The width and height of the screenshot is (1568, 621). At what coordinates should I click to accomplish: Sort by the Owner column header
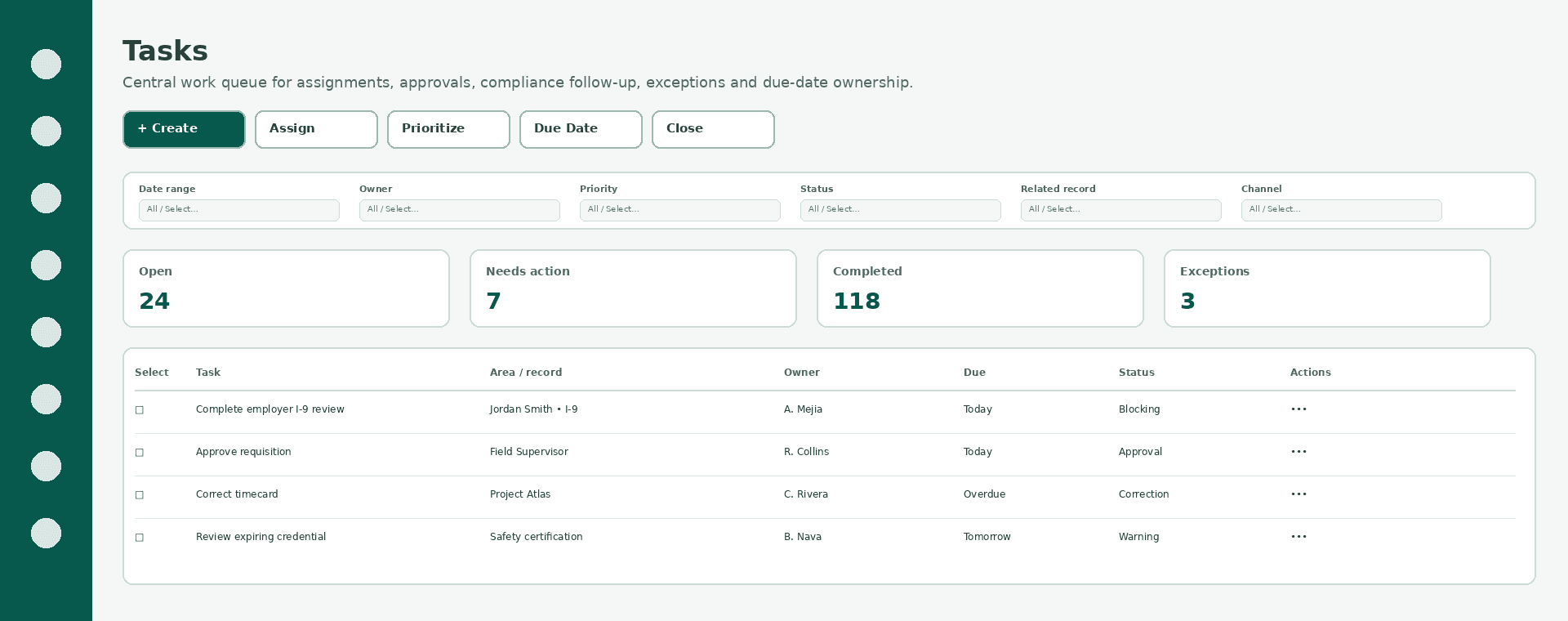click(x=802, y=373)
